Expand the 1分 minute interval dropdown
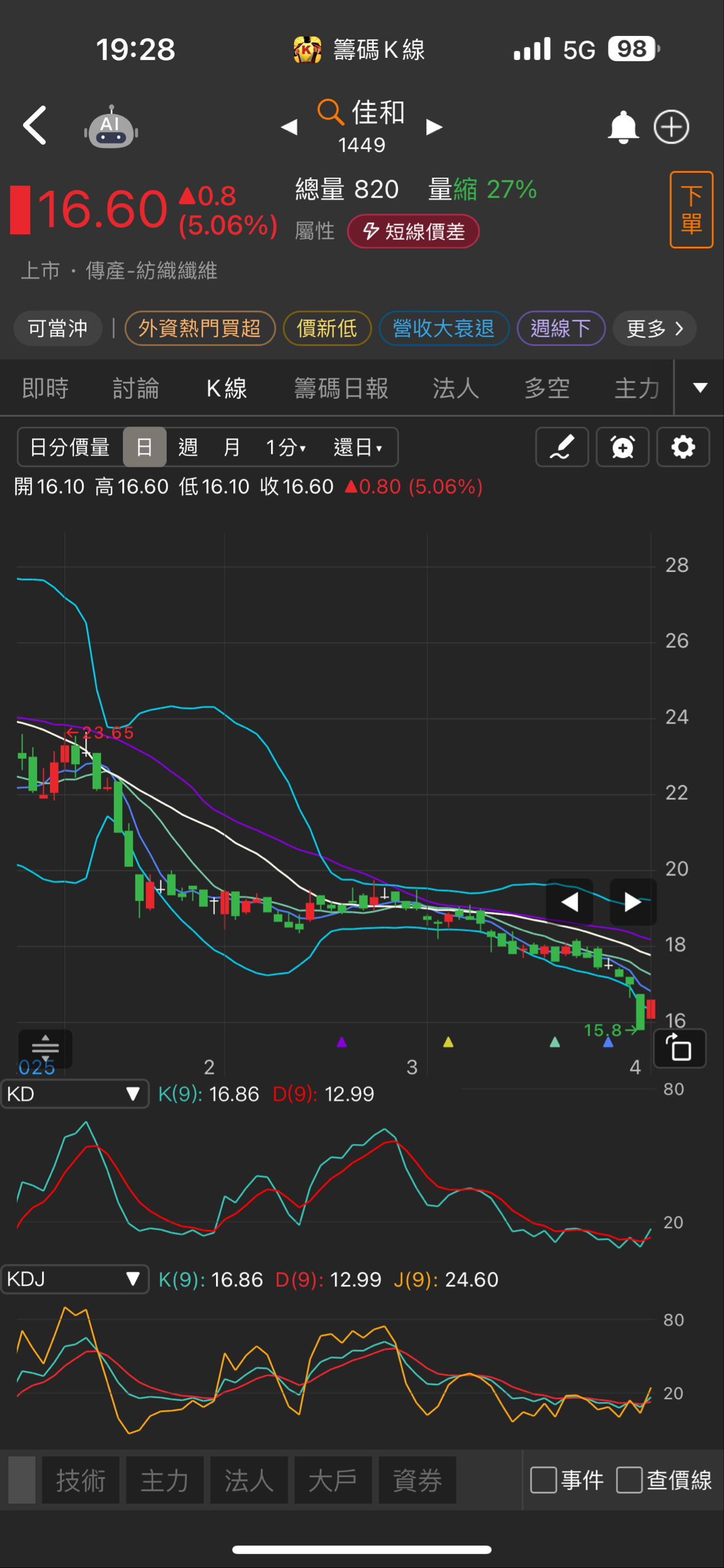 286,447
